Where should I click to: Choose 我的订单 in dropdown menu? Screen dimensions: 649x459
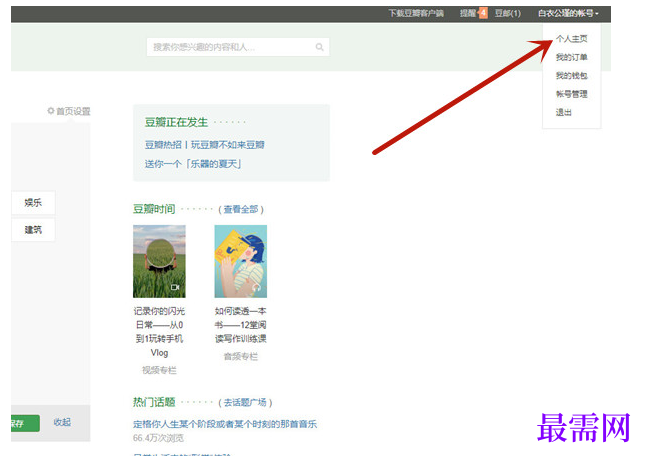pos(571,57)
